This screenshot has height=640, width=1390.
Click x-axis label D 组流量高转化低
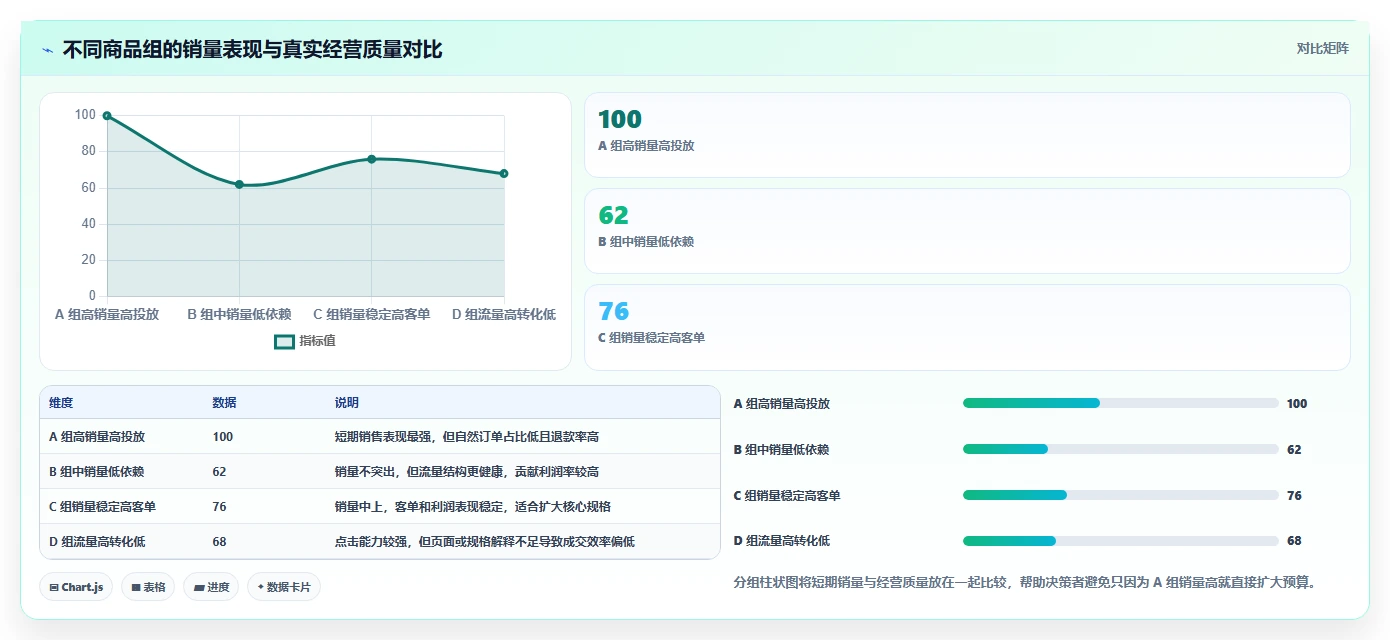point(504,314)
